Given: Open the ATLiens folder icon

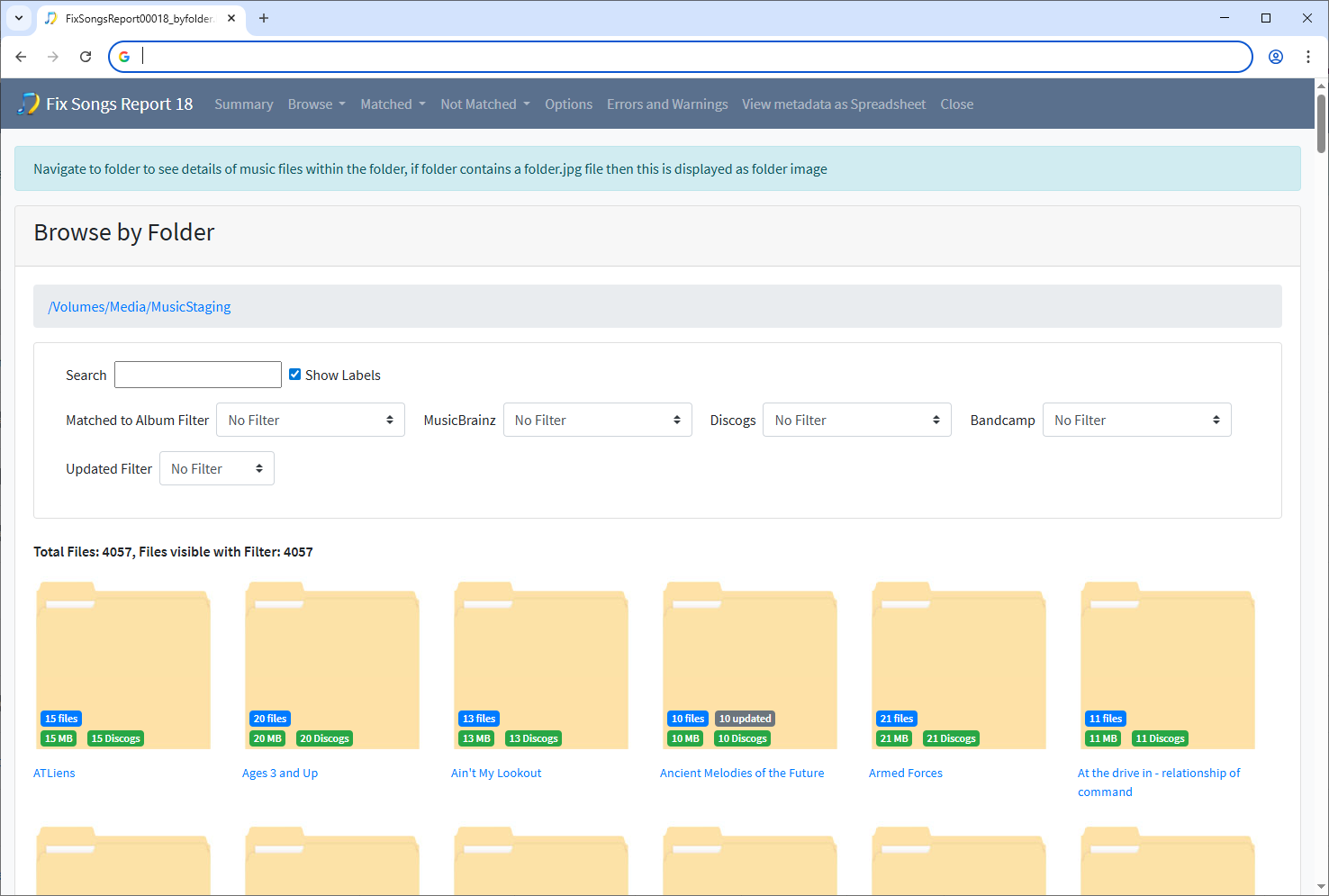Looking at the screenshot, I should (123, 665).
